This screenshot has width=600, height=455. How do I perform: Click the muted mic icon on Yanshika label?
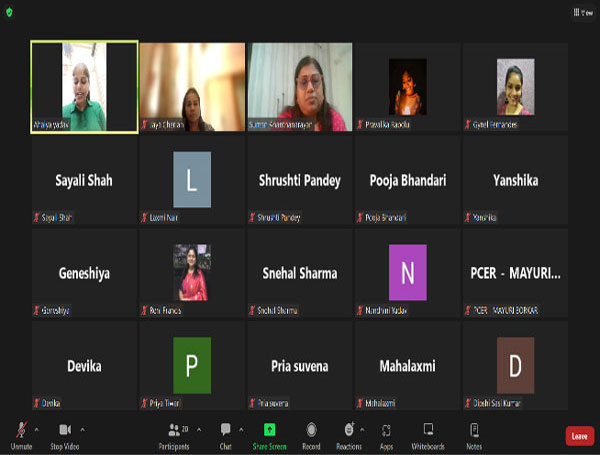[x=468, y=217]
